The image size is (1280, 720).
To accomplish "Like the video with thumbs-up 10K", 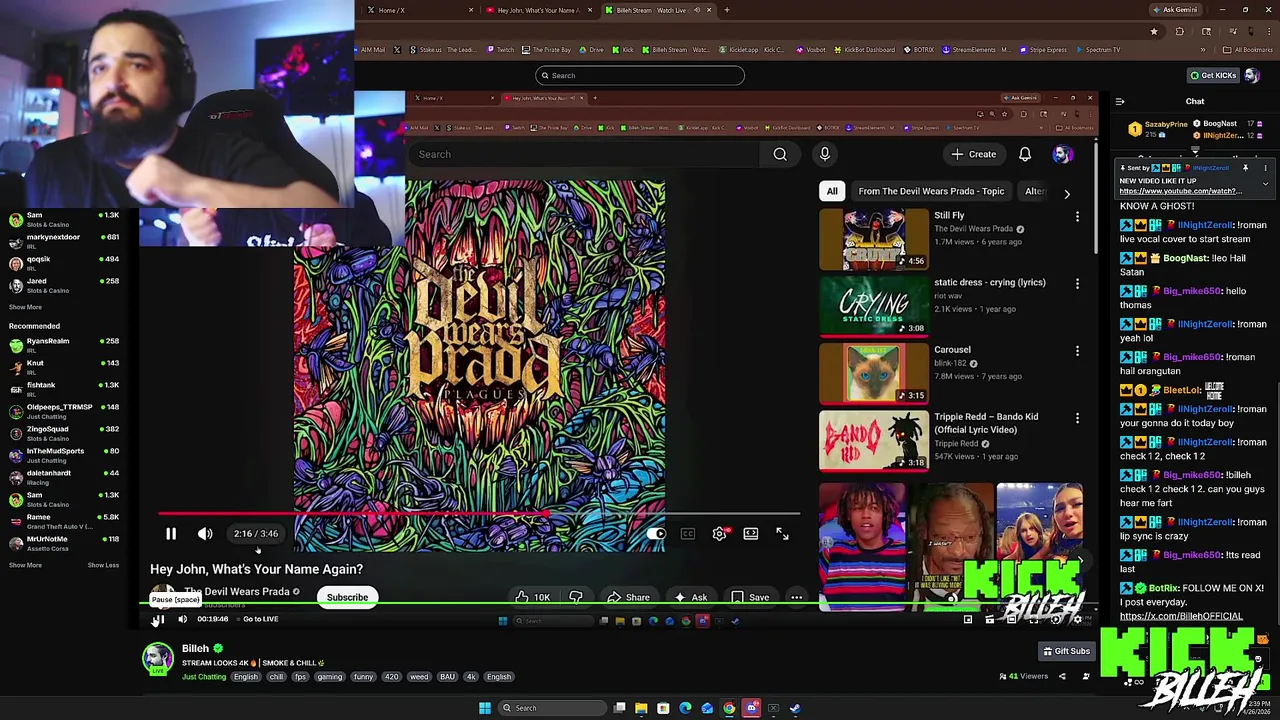I will click(x=532, y=598).
